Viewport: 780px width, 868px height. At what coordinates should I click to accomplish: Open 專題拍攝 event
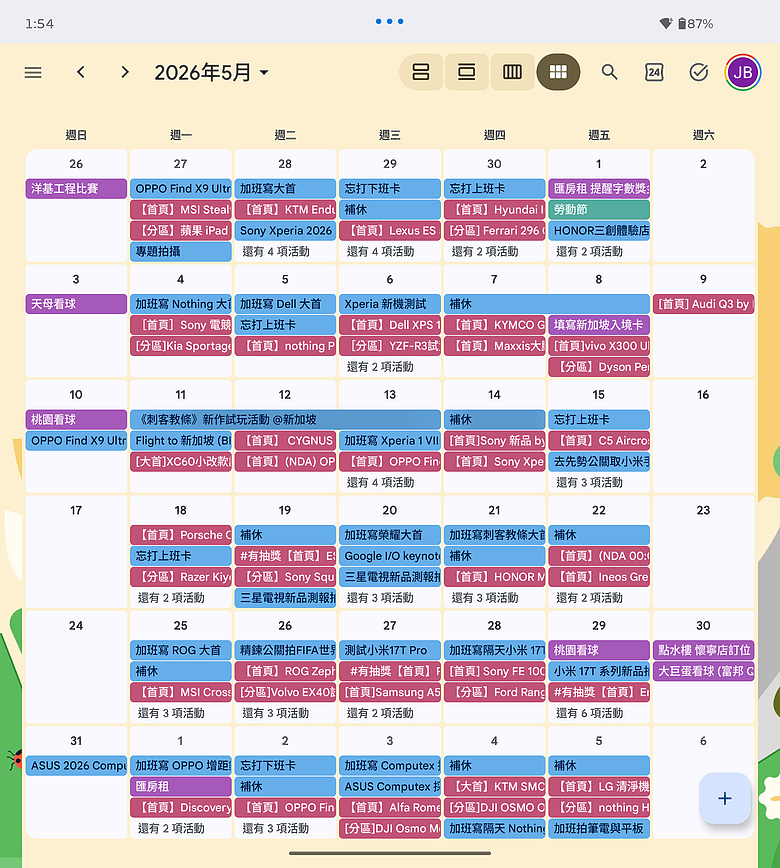point(181,252)
